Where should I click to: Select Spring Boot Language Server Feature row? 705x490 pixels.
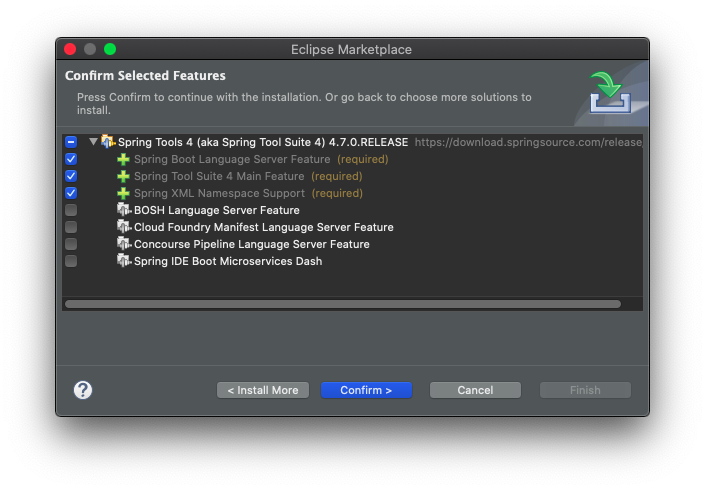tap(352, 159)
